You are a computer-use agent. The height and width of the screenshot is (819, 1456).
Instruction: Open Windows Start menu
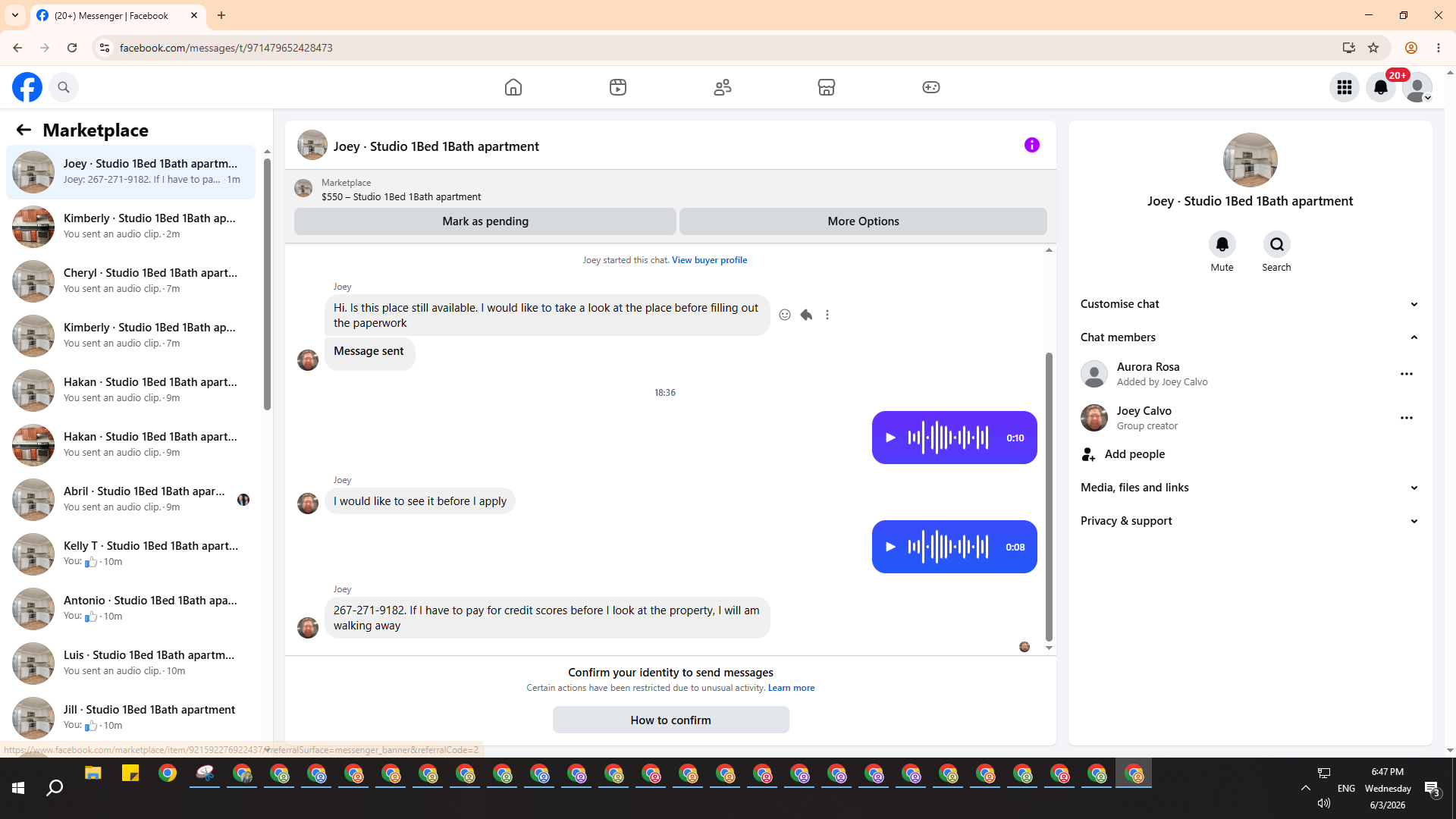(18, 788)
